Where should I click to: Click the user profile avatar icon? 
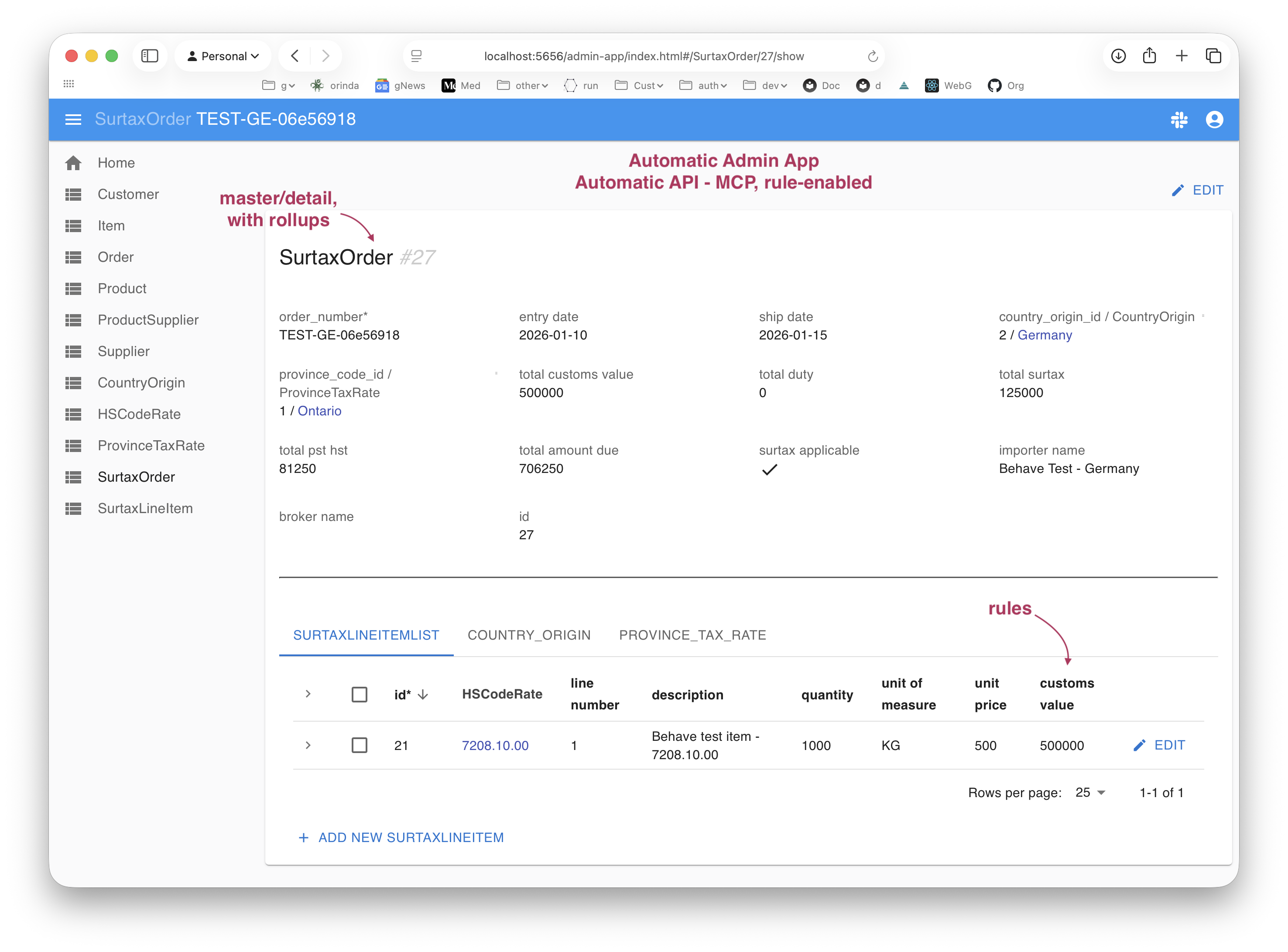(x=1214, y=119)
